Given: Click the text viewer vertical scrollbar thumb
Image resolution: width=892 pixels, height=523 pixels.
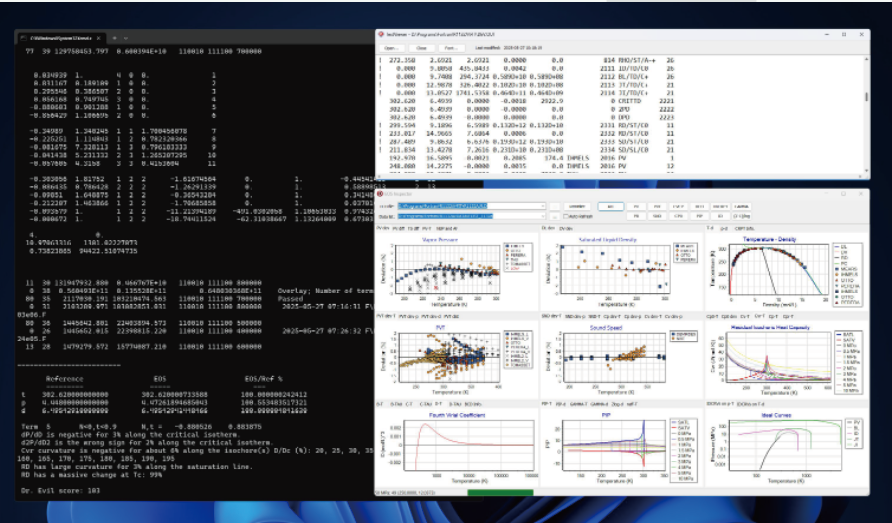Looking at the screenshot, I should (x=866, y=97).
